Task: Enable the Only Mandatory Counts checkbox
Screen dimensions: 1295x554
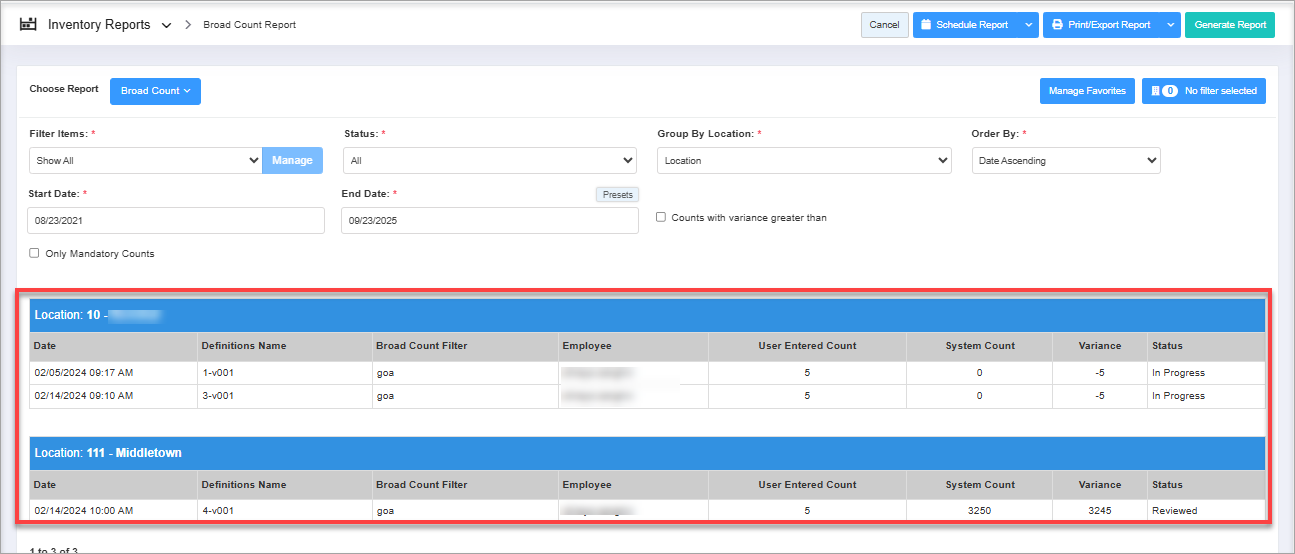Action: coord(35,253)
